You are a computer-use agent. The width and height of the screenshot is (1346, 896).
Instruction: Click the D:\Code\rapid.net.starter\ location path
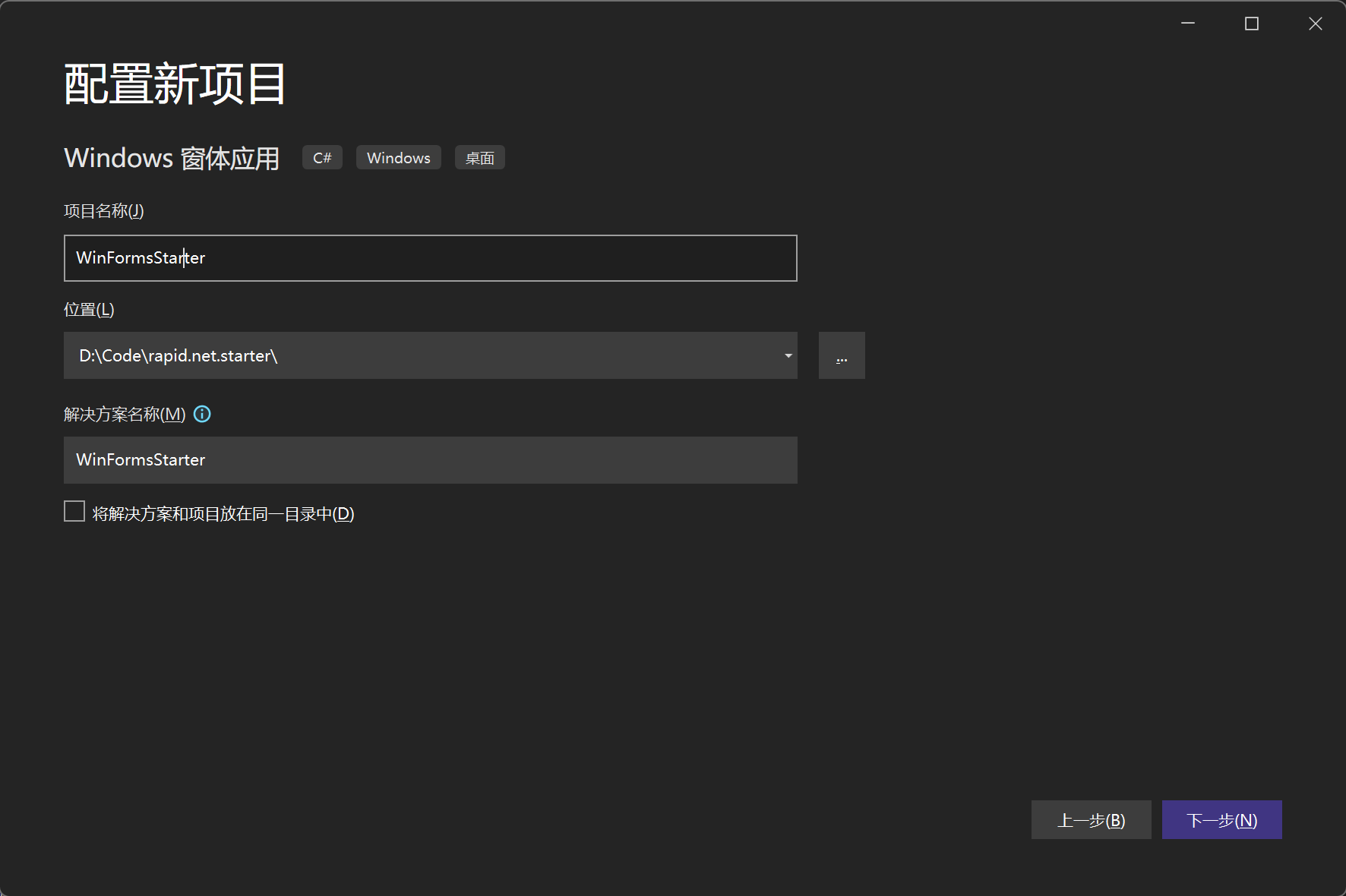(x=178, y=355)
